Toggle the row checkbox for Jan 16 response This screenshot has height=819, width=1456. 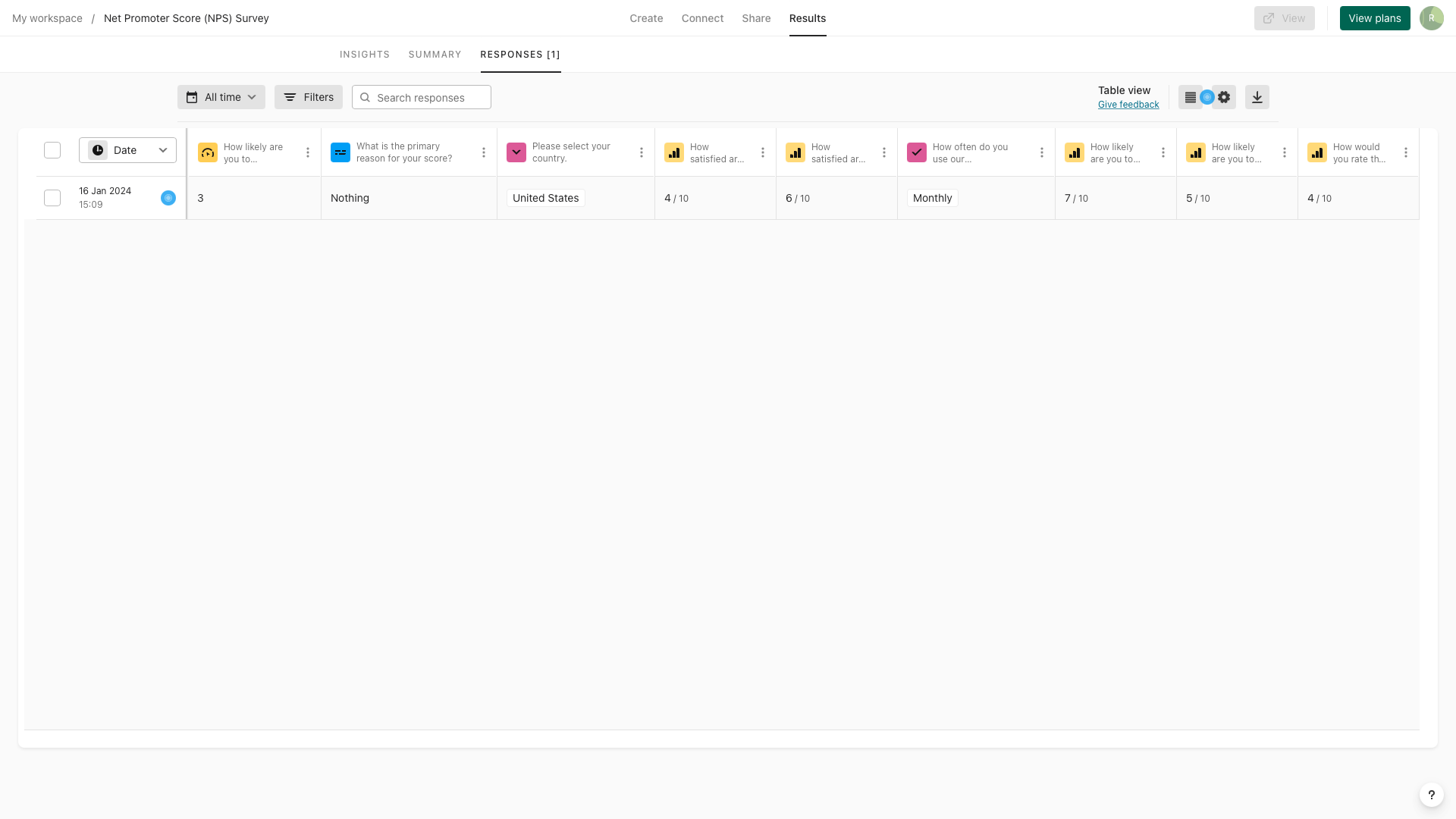coord(52,197)
